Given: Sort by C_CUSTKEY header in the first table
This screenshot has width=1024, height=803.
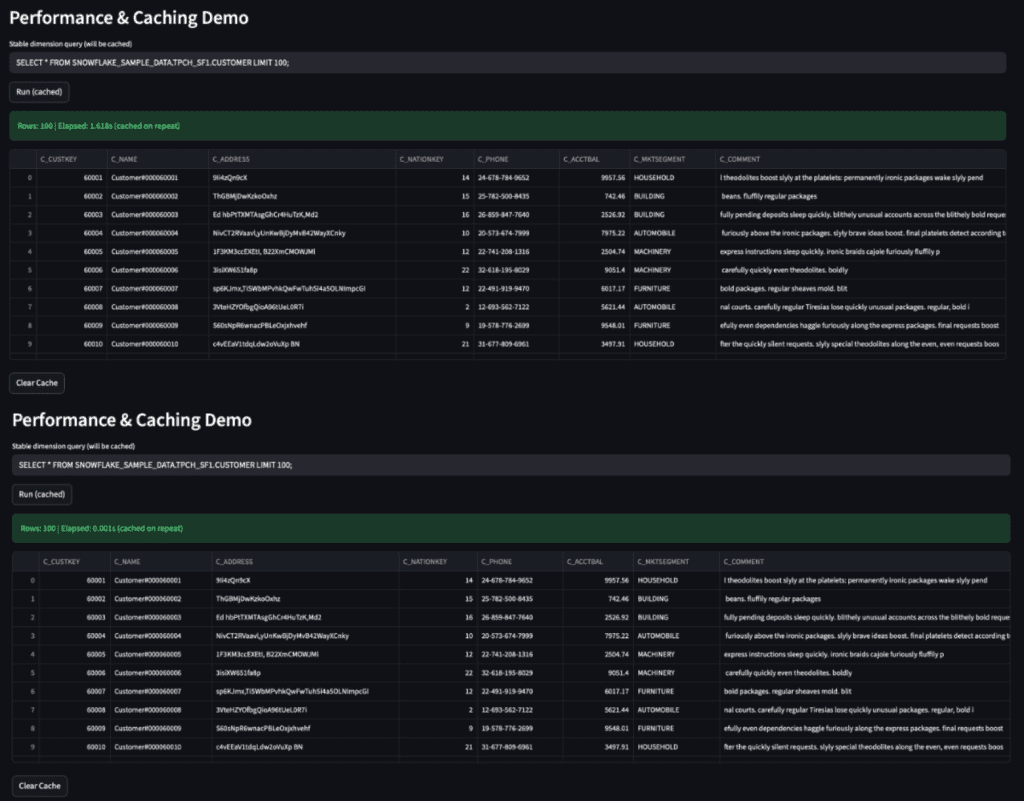Looking at the screenshot, I should pyautogui.click(x=58, y=159).
